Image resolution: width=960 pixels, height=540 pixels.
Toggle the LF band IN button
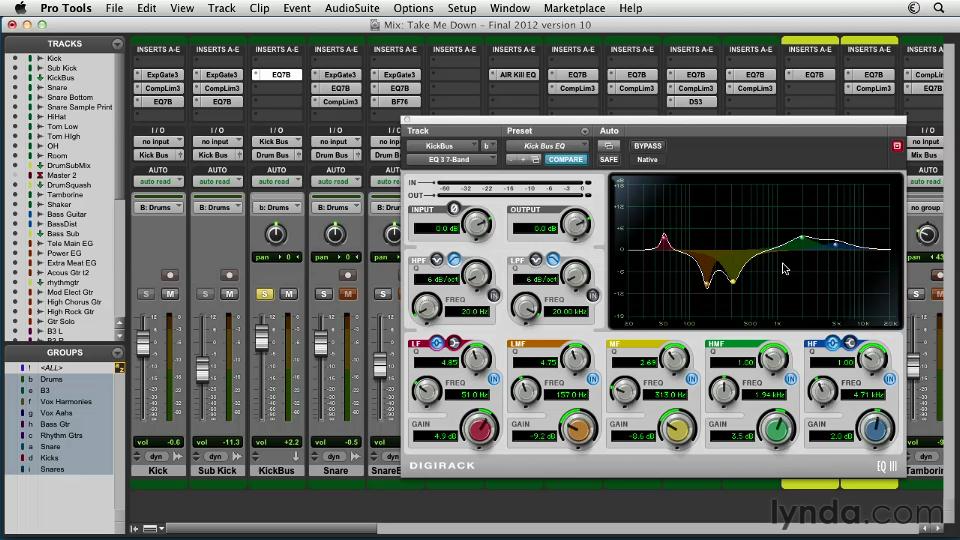(493, 379)
